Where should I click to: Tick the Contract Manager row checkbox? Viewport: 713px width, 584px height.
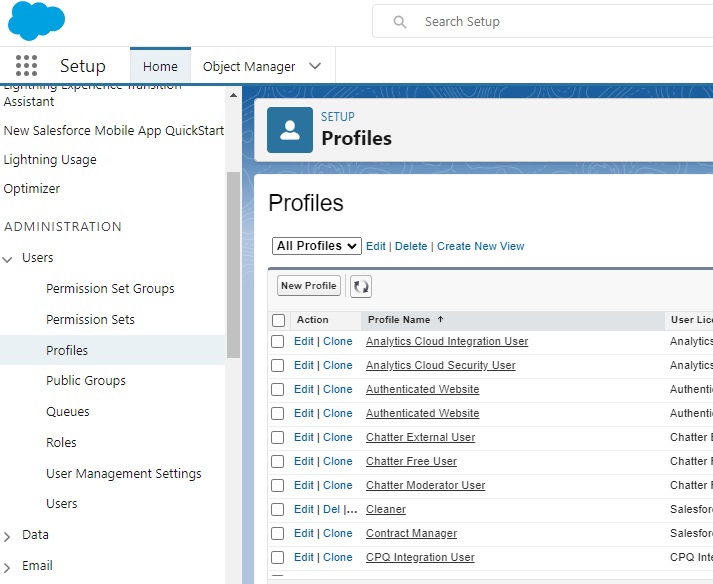pos(278,534)
